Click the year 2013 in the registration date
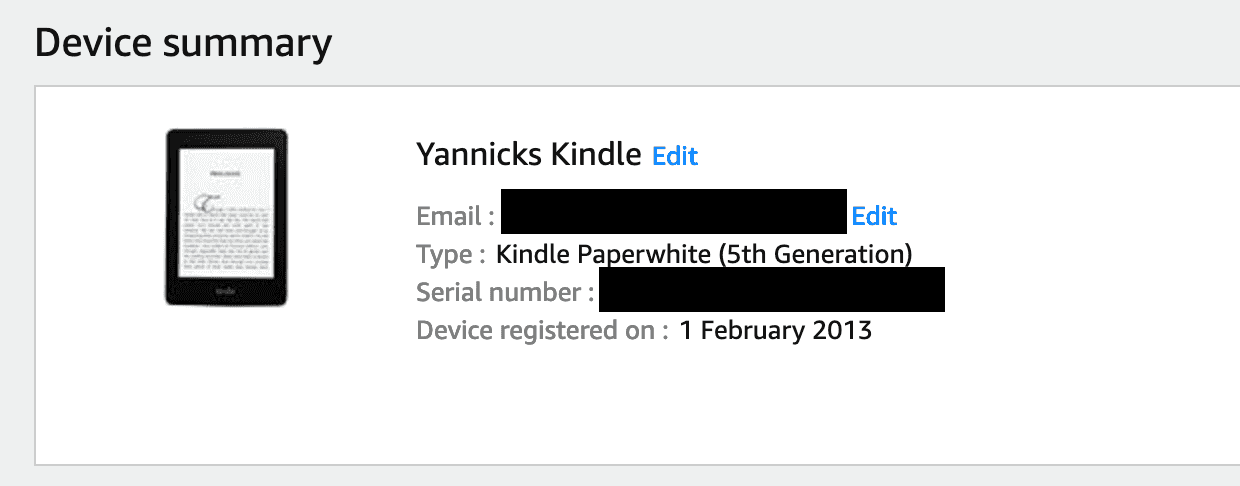 846,331
